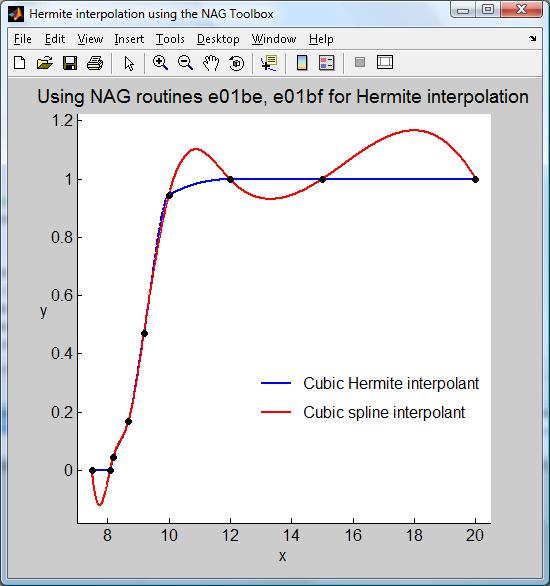Open the File menu
The width and height of the screenshot is (550, 586).
click(22, 39)
